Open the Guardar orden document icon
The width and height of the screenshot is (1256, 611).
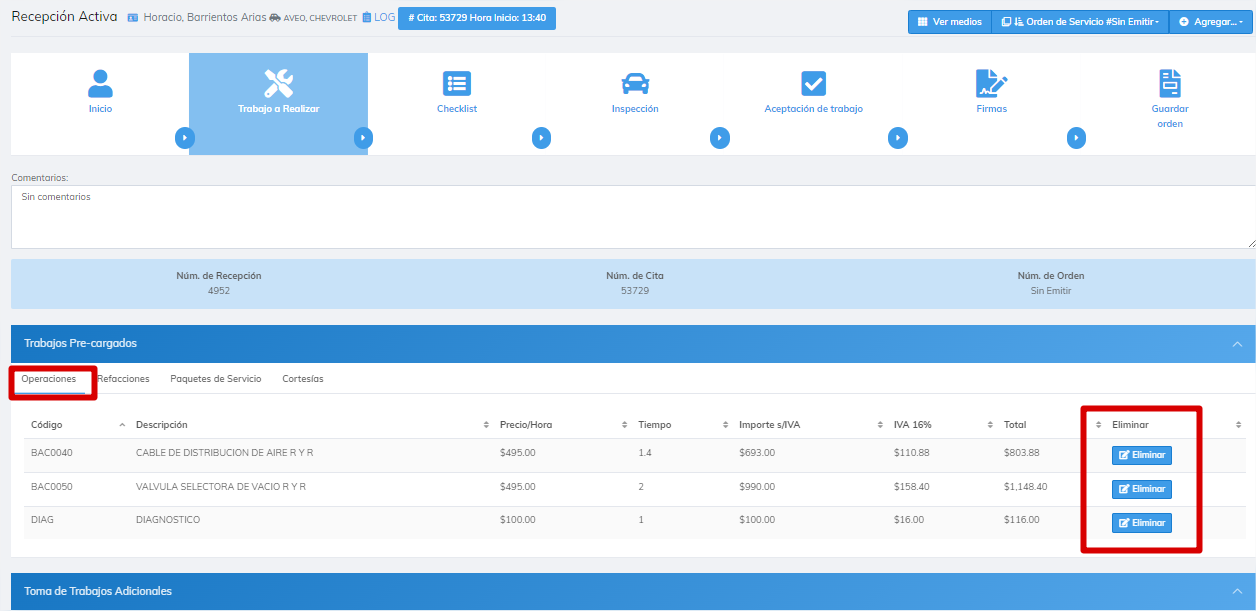pos(1170,83)
